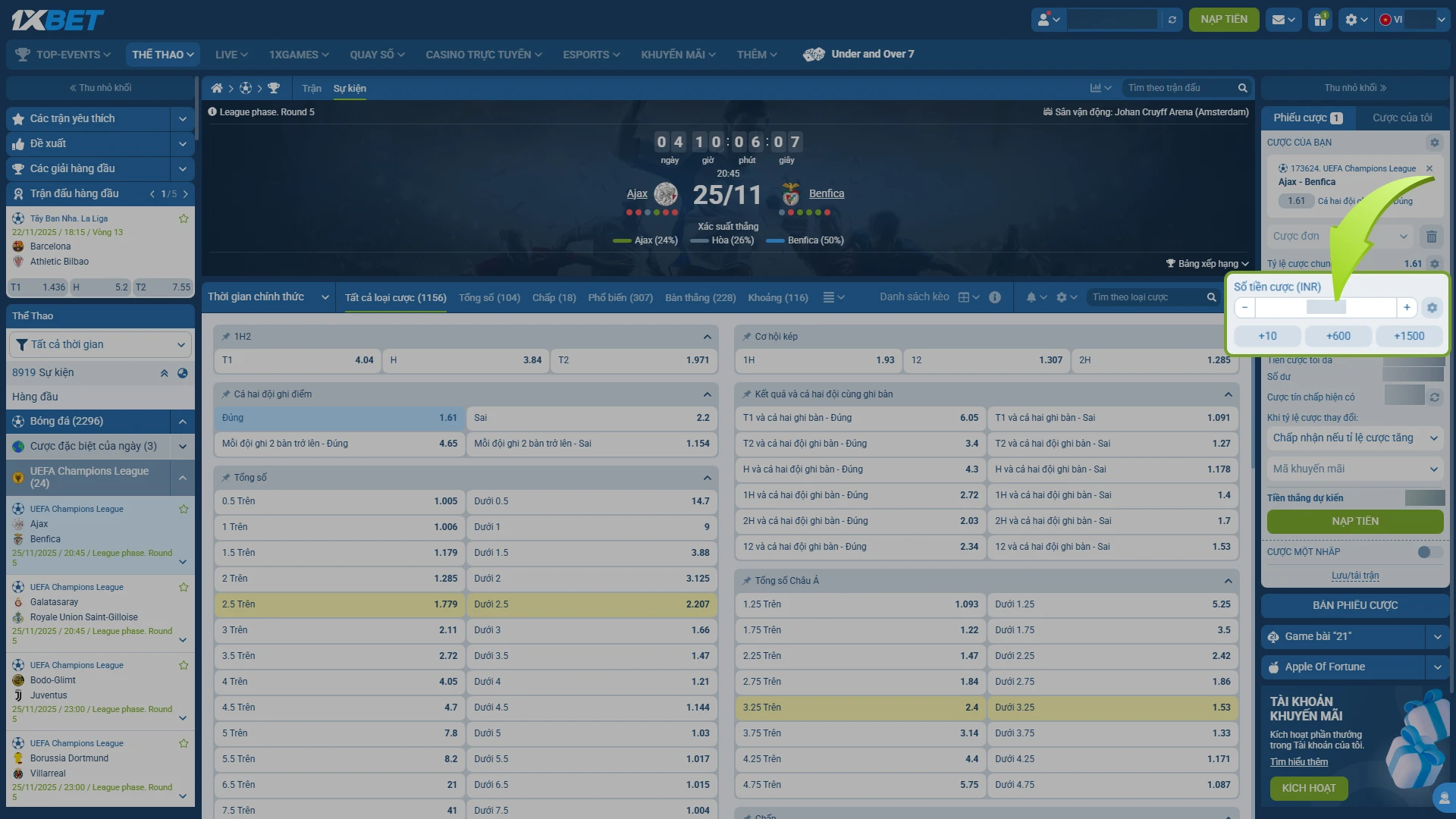Favorite the Galatasaray match star
Screen dimensions: 1456x819
pos(184,587)
